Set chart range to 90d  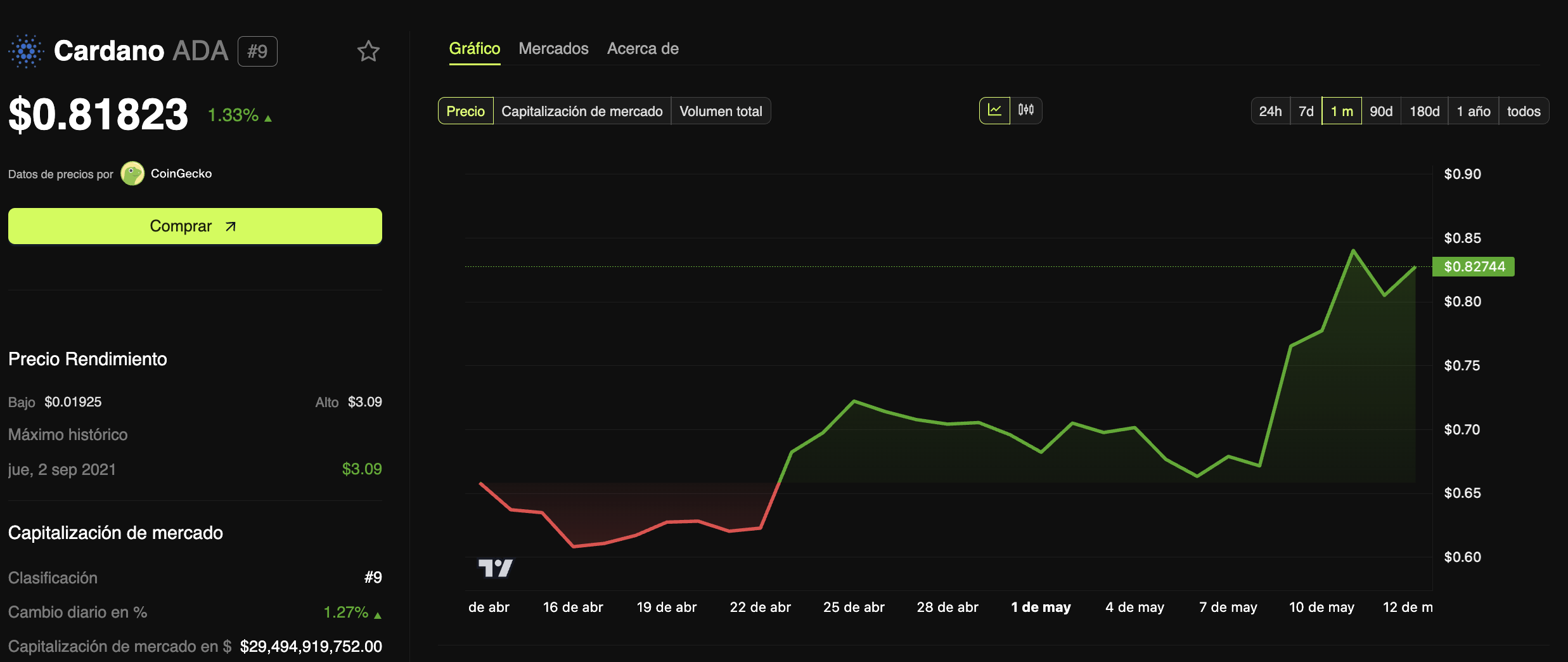(x=1381, y=111)
